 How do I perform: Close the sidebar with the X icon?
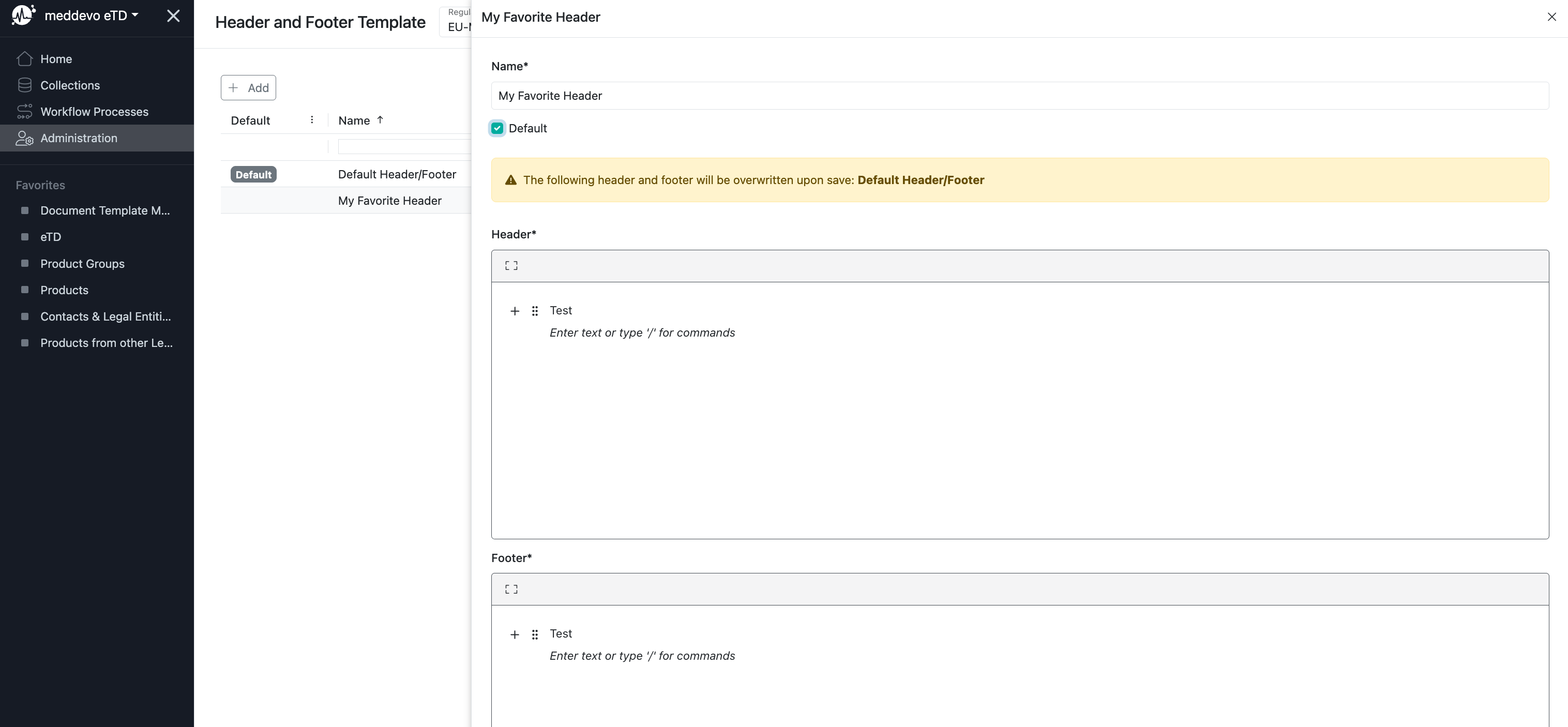click(x=173, y=16)
